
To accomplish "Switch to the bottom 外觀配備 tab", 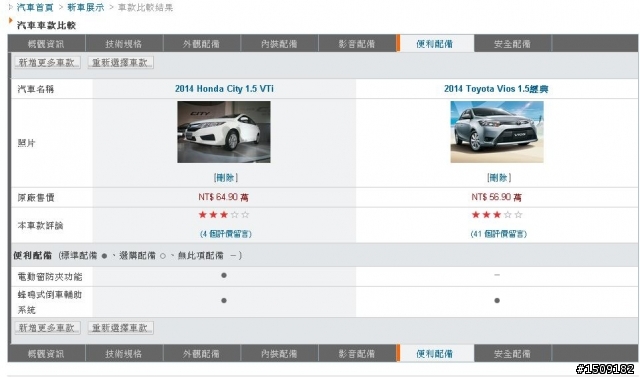I will tap(201, 353).
